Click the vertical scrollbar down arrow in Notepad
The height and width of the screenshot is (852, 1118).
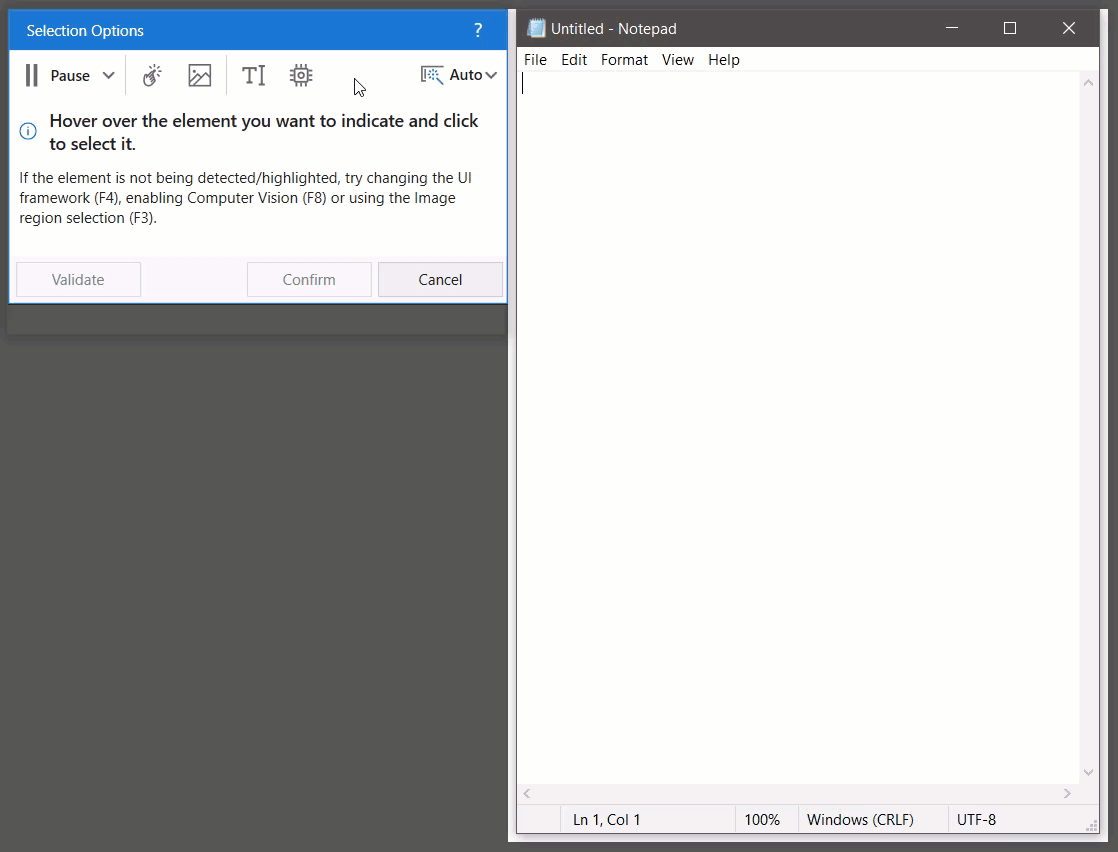point(1089,772)
